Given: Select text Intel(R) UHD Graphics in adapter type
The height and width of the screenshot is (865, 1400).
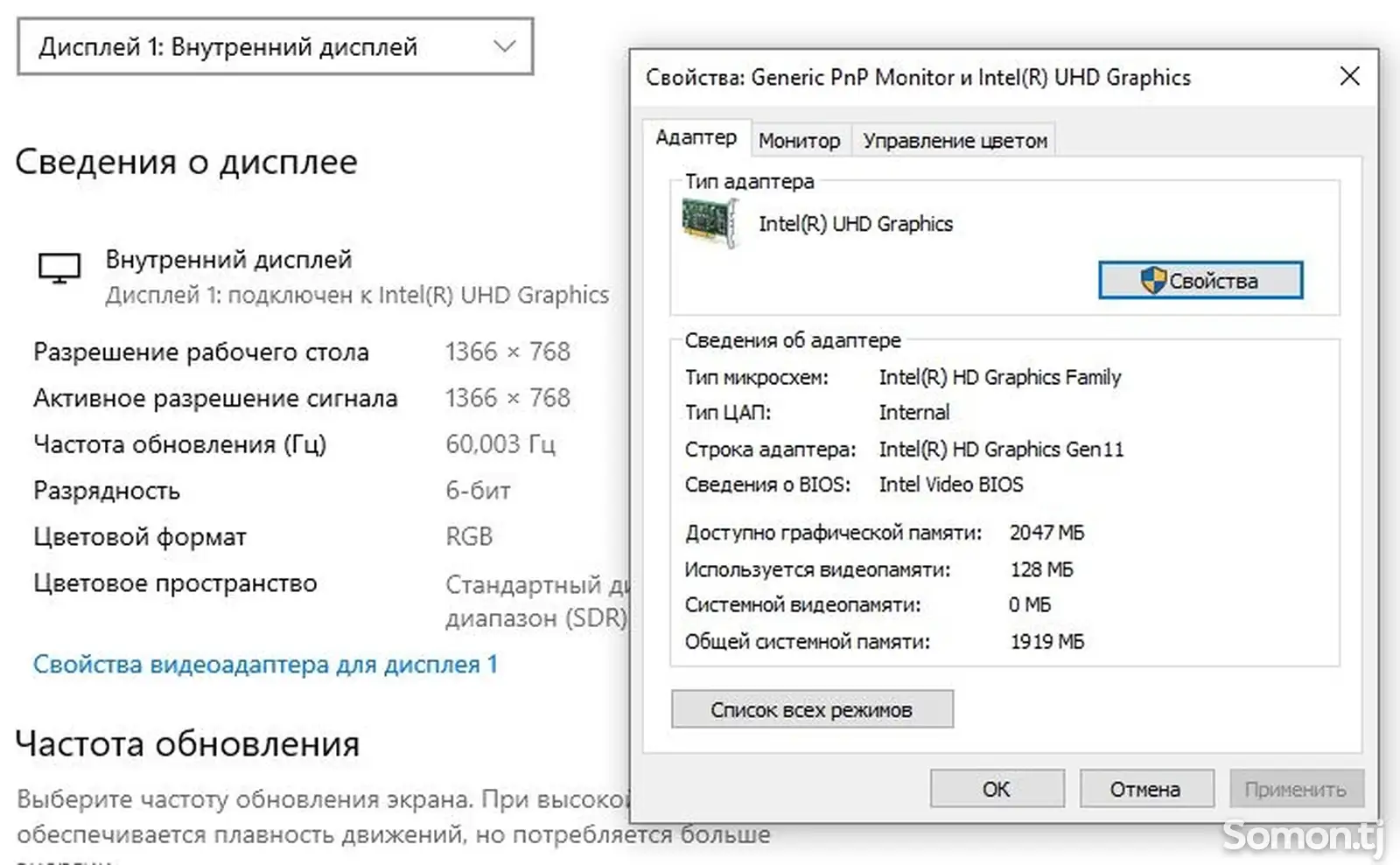Looking at the screenshot, I should pyautogui.click(x=856, y=224).
